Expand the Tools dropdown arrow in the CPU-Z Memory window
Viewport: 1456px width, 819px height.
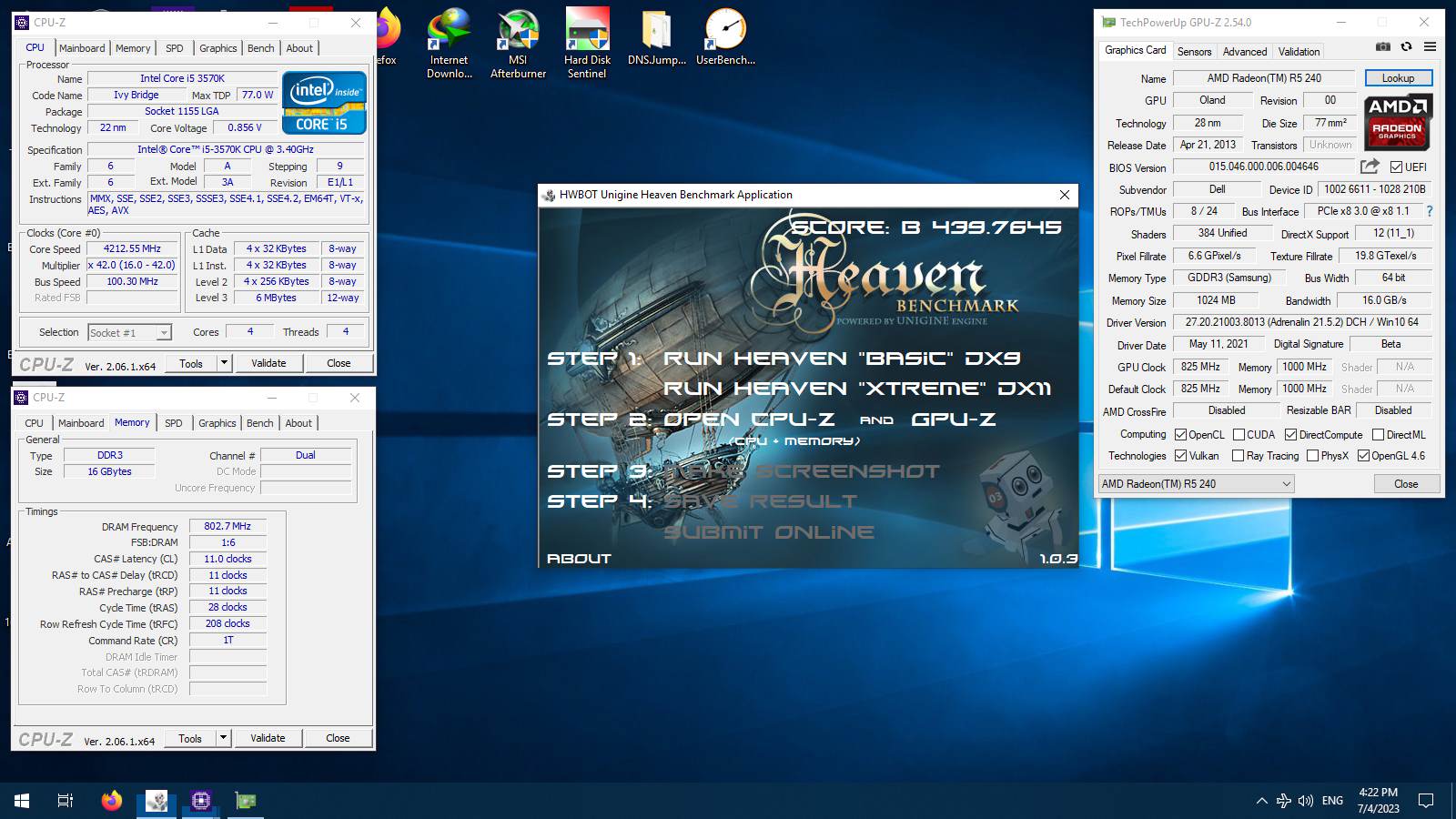pyautogui.click(x=223, y=738)
